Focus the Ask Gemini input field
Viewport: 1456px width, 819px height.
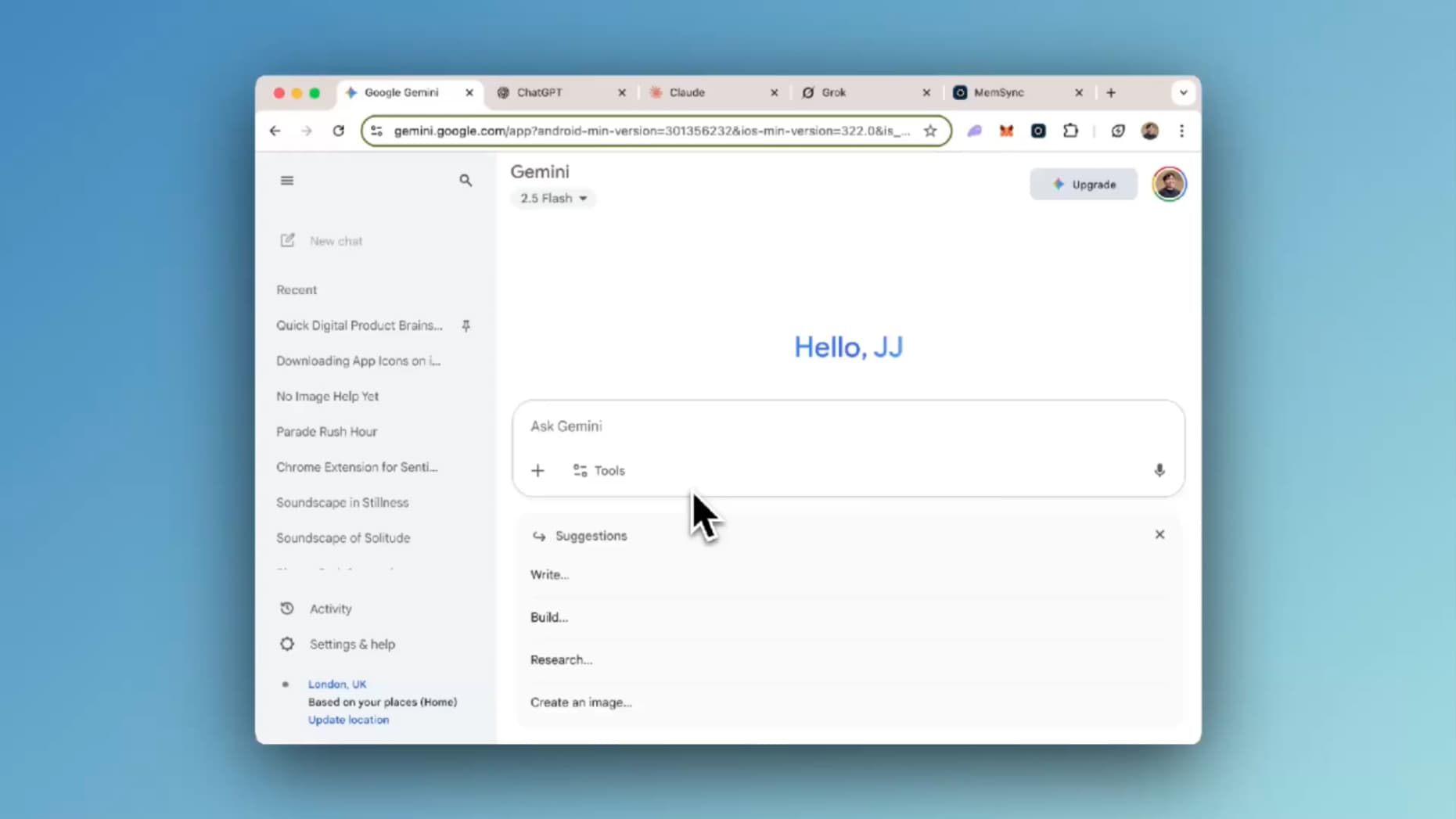click(848, 426)
